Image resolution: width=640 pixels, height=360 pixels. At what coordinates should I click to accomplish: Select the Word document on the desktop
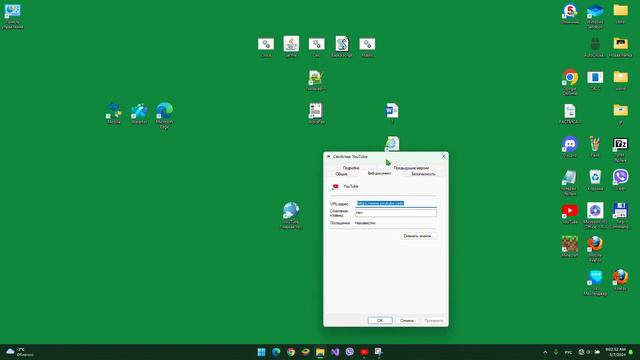[392, 111]
